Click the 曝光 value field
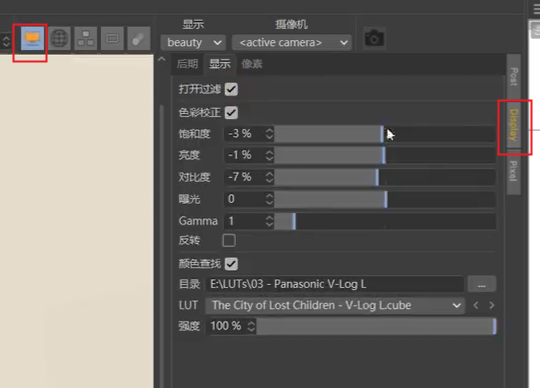The width and height of the screenshot is (540, 388). 245,199
